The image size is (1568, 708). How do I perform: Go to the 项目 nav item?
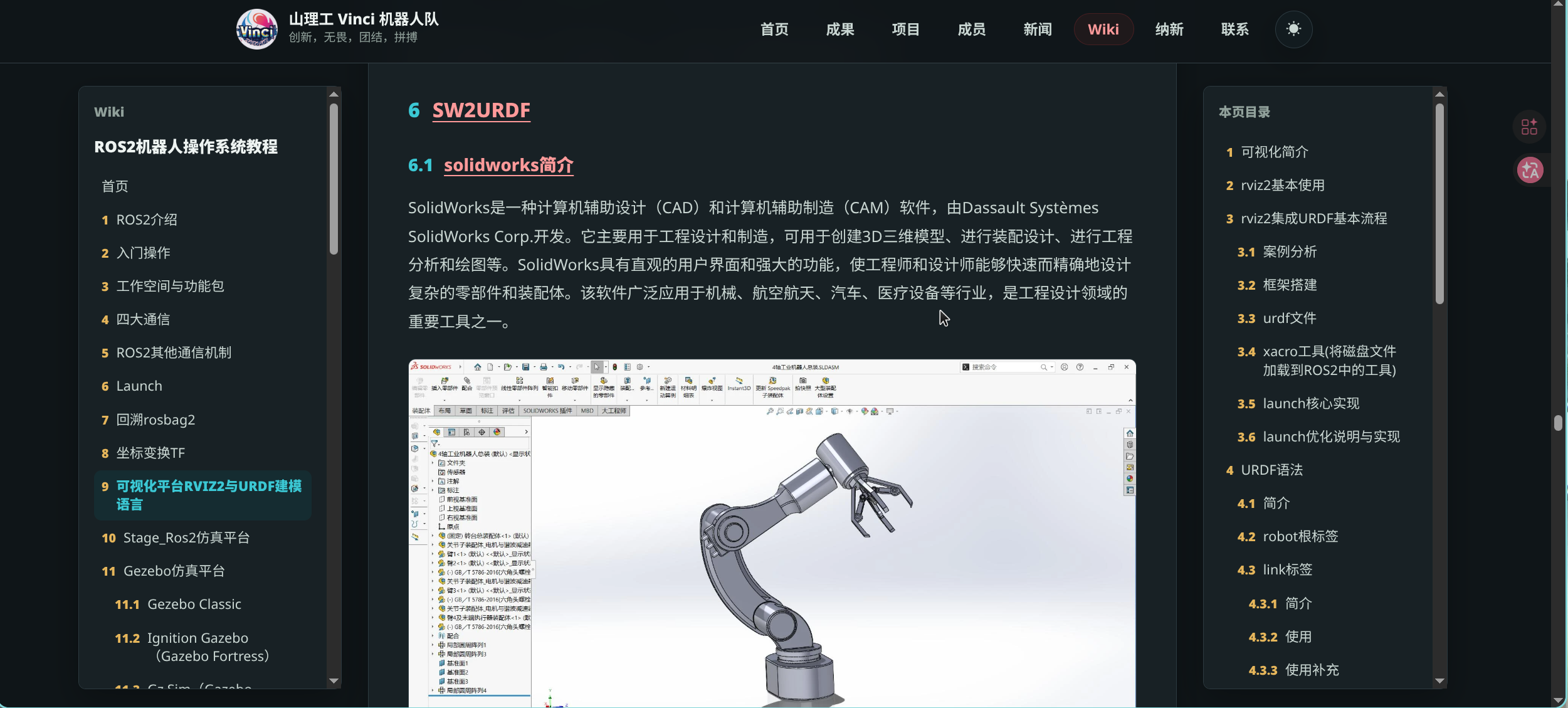(x=906, y=29)
